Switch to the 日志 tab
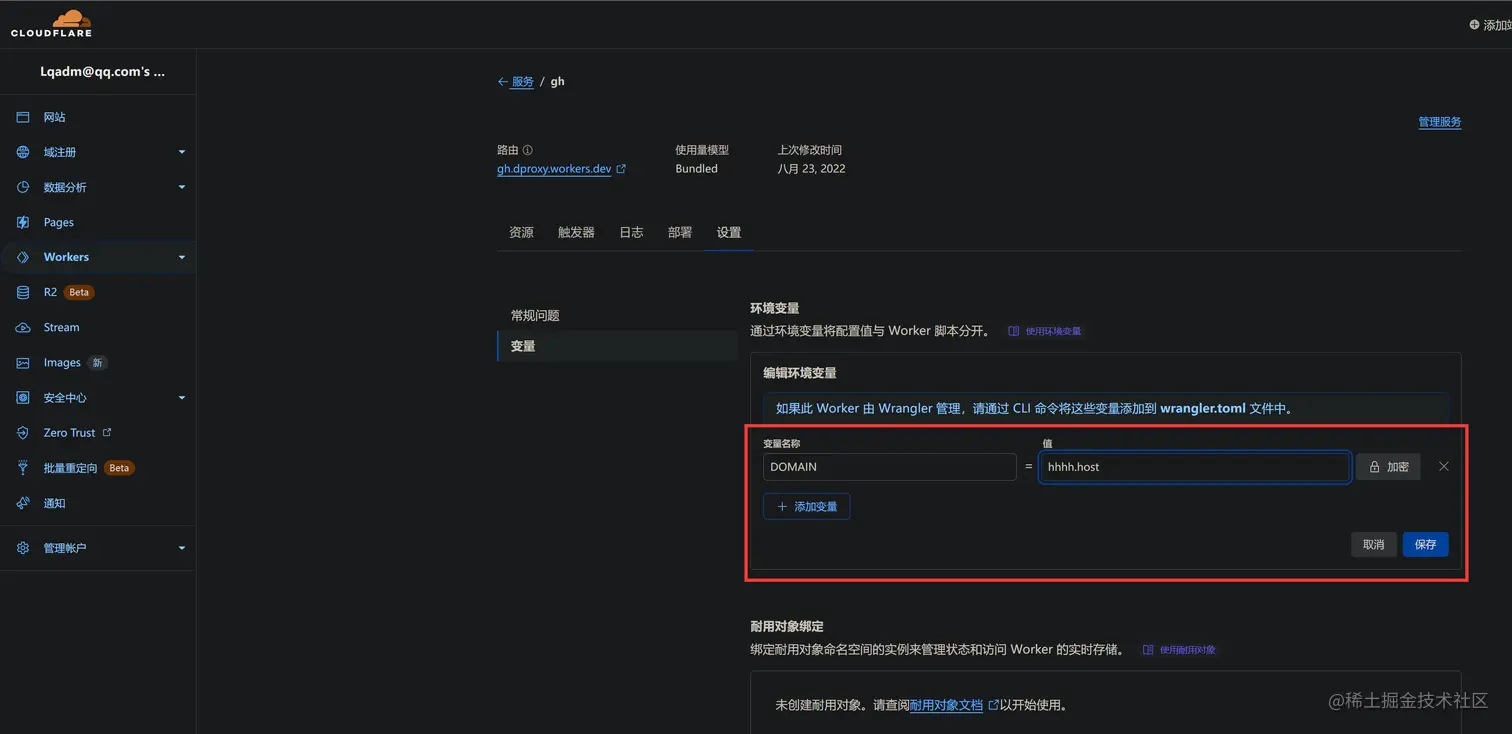The width and height of the screenshot is (1512, 734). pyautogui.click(x=631, y=232)
